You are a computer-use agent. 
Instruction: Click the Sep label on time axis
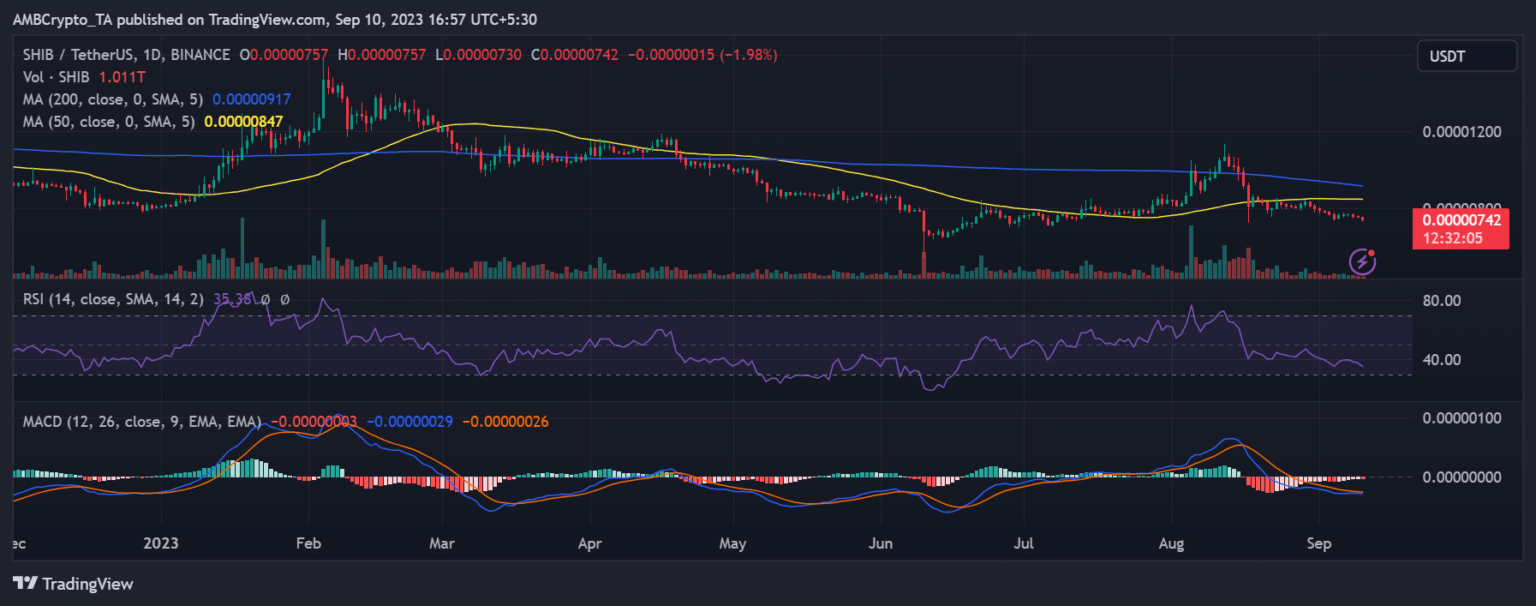pyautogui.click(x=1319, y=543)
